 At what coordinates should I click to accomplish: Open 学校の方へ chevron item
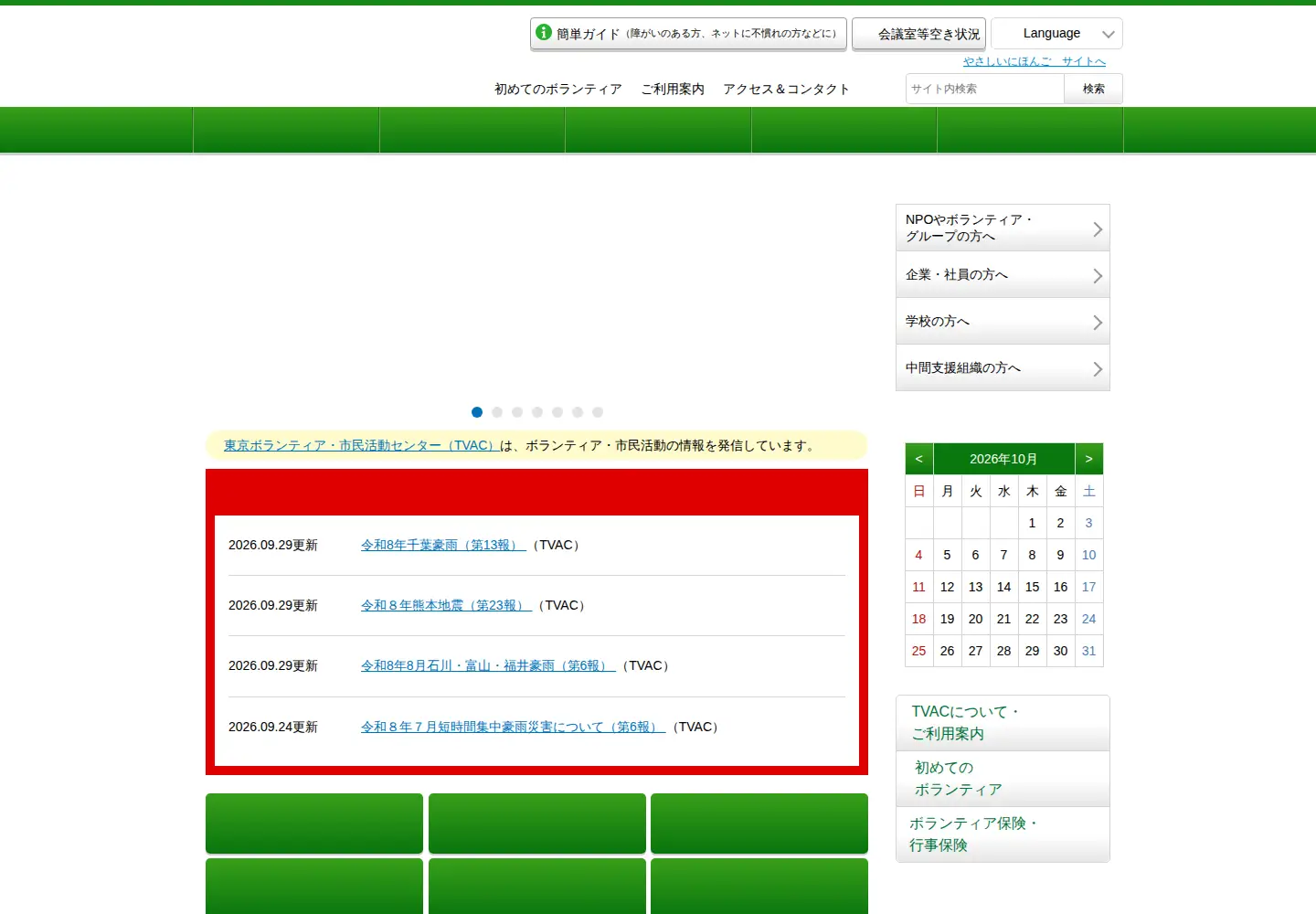(1003, 322)
